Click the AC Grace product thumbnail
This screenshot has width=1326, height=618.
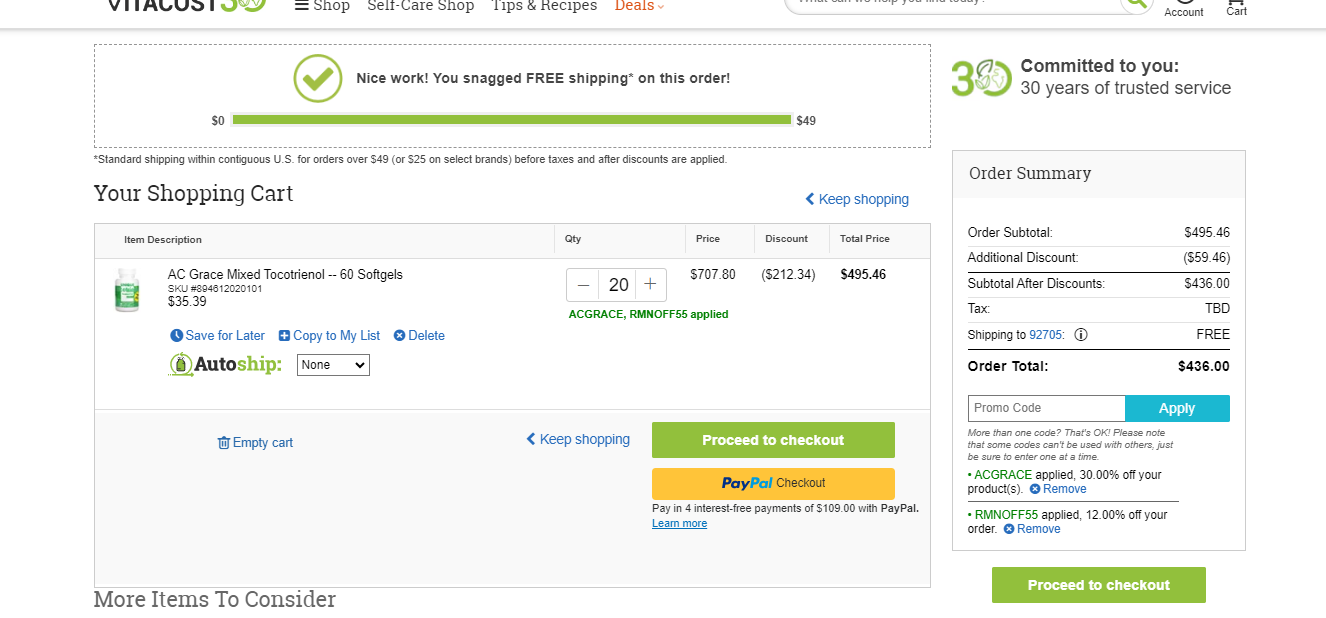click(x=127, y=290)
